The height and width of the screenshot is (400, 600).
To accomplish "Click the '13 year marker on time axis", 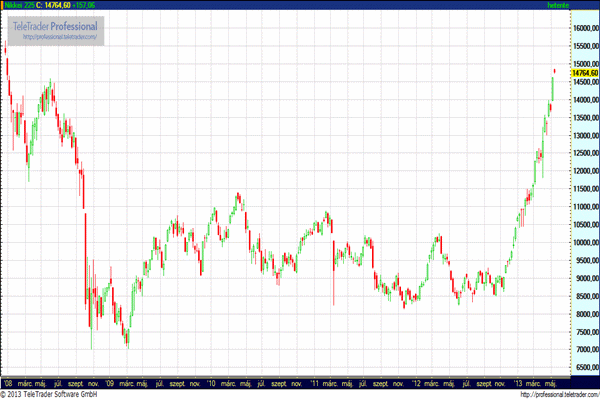I will coord(519,382).
